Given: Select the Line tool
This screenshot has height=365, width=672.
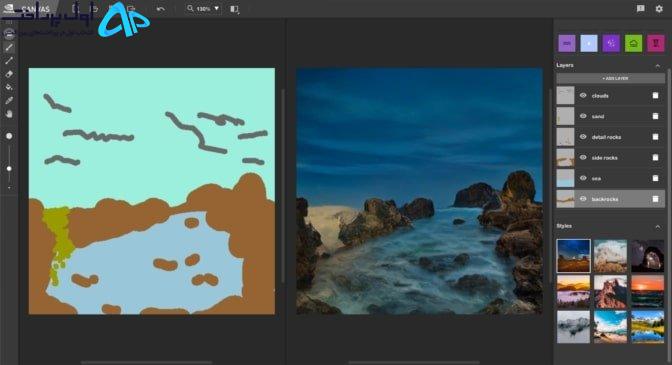Looking at the screenshot, I should pos(9,60).
